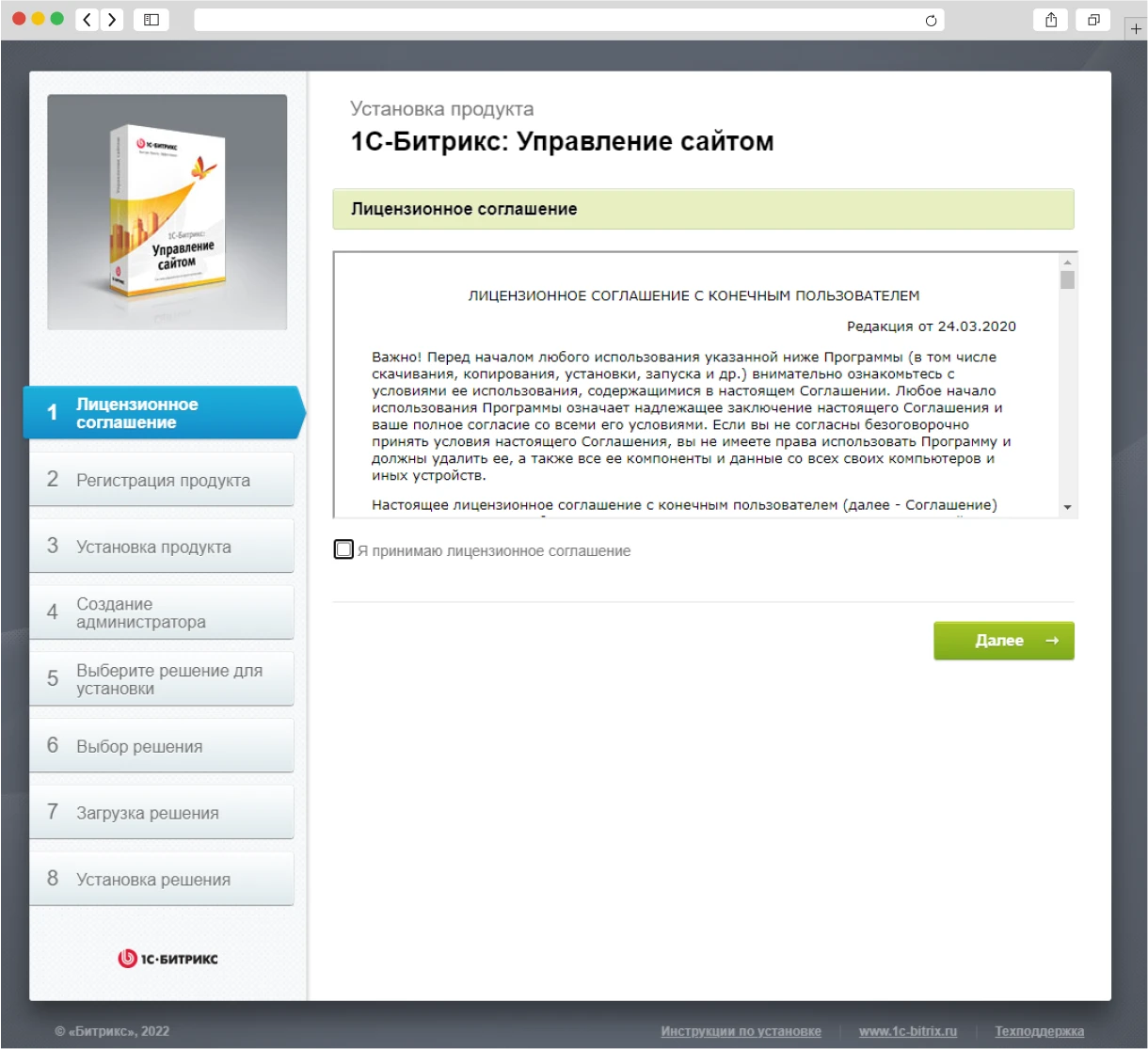Open a new tab with the plus icon
1148x1049 pixels.
[1138, 28]
